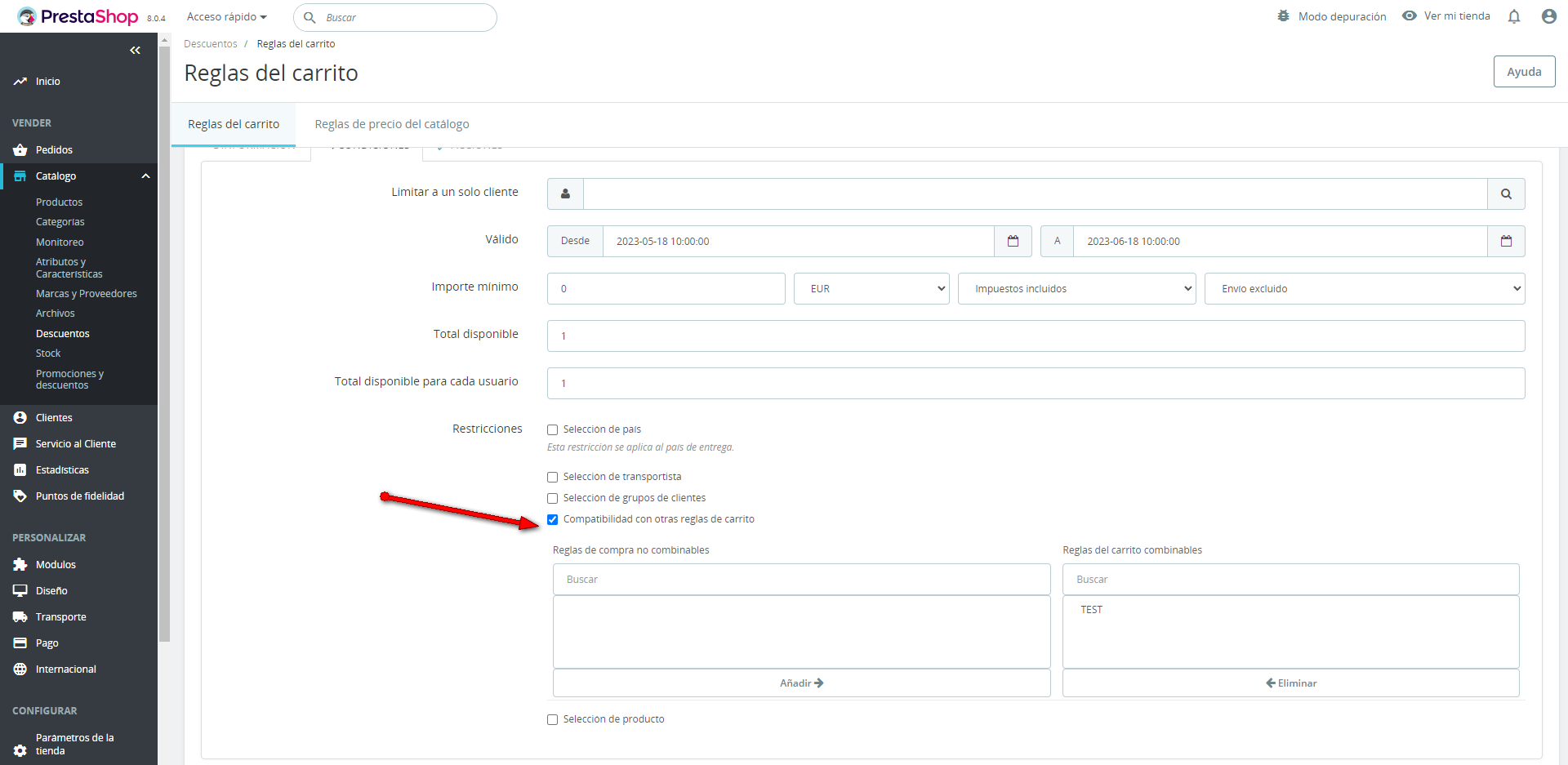Enable Seleccion de producto restriction
Viewport: 1568px width, 765px height.
tap(552, 719)
